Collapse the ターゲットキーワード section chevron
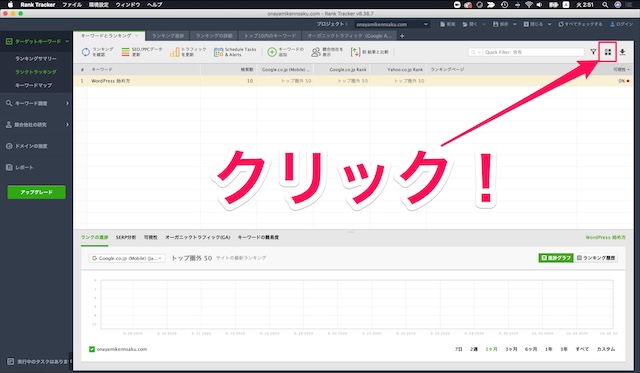Screen dimensions: 640x373 67,41
